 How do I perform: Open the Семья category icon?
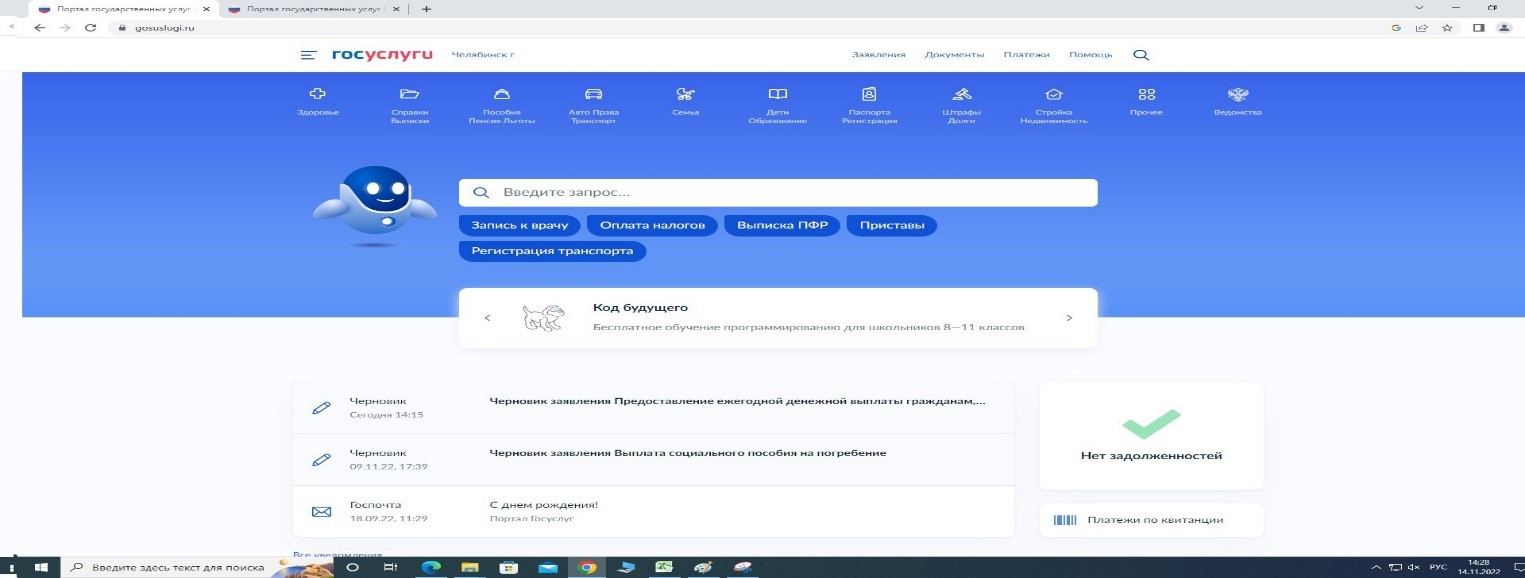pos(685,94)
